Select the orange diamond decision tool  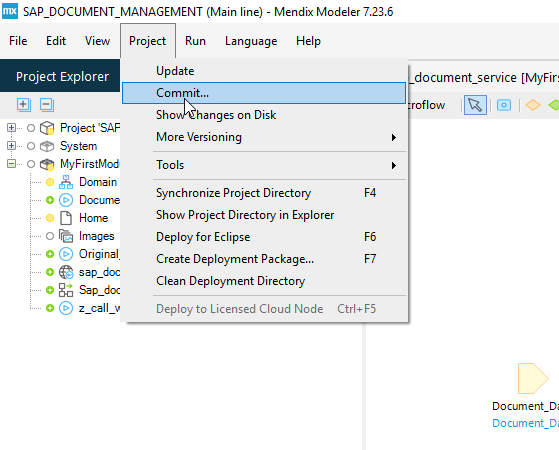[533, 105]
